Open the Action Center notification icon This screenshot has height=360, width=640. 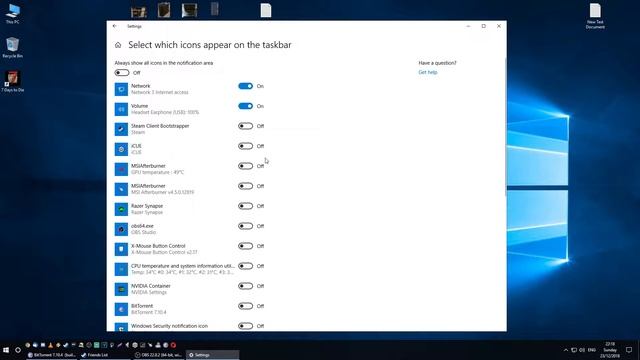(629, 350)
